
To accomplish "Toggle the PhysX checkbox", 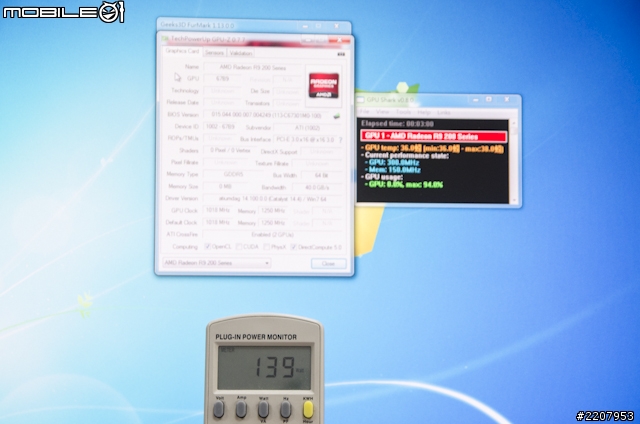I will (267, 247).
